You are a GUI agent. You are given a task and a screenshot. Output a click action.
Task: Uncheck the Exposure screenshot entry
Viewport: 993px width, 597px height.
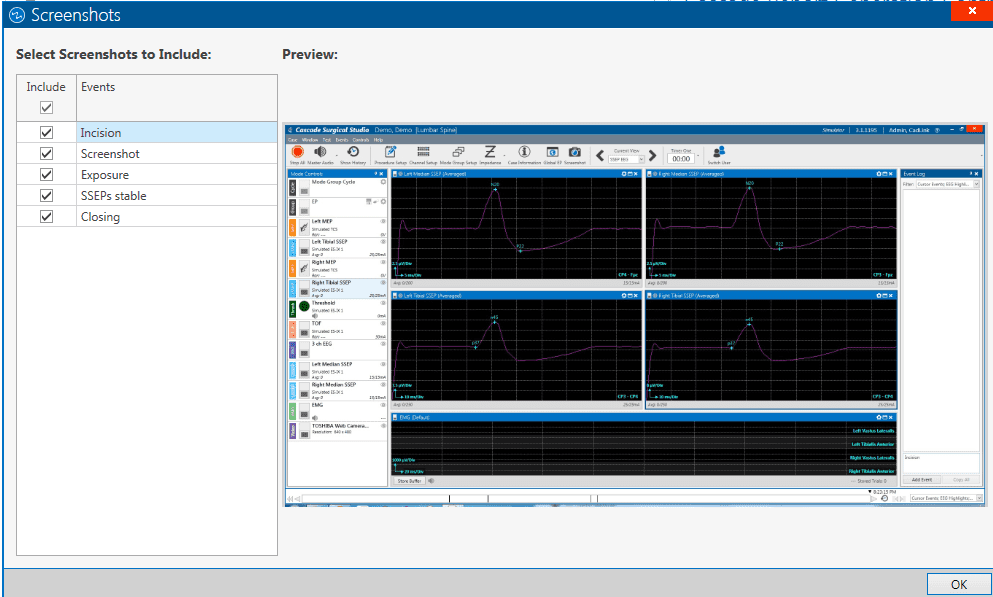45,174
